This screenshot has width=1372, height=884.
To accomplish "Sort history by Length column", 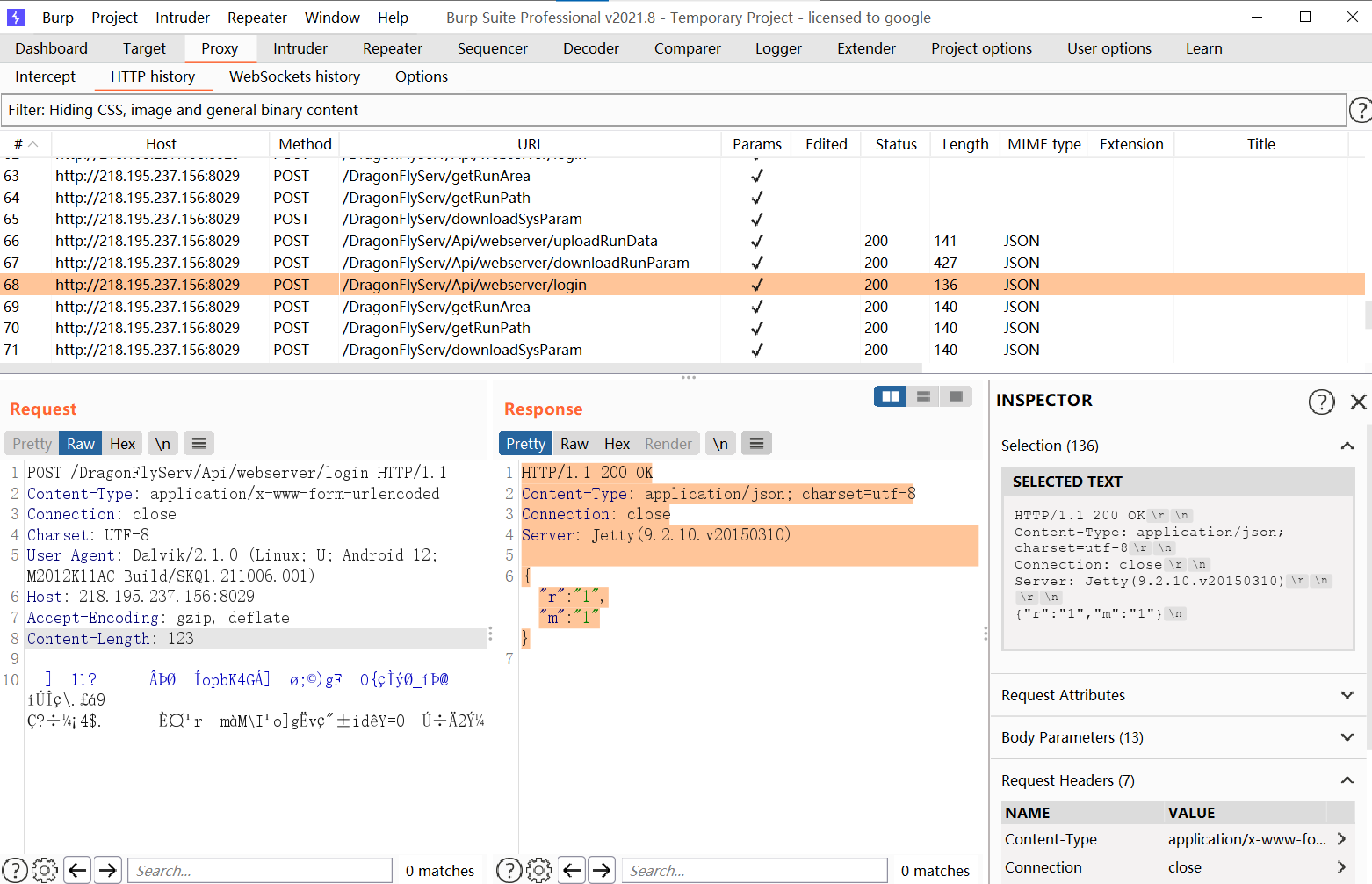I will (x=965, y=144).
